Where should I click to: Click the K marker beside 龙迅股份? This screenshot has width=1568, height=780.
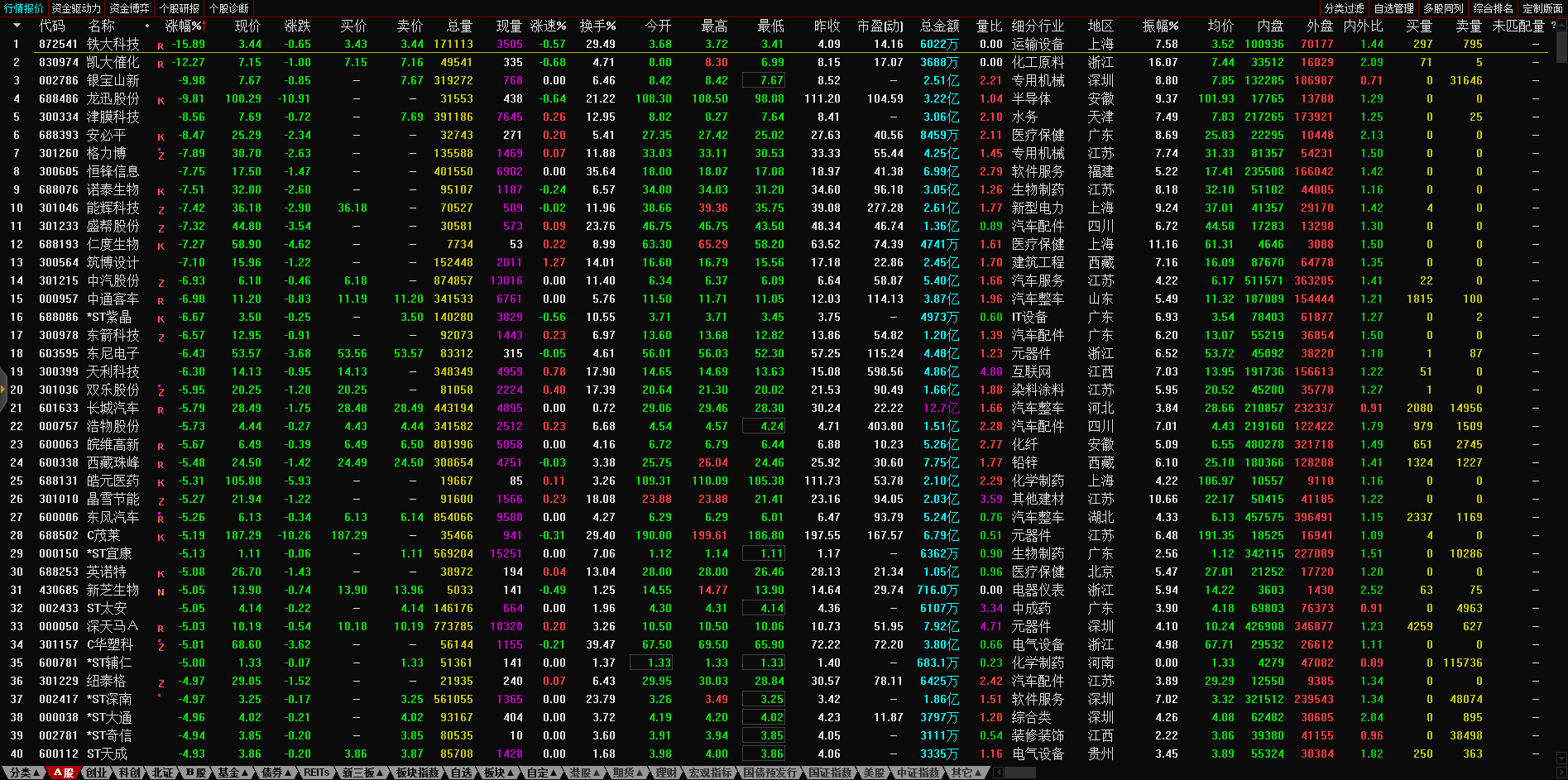click(x=161, y=101)
